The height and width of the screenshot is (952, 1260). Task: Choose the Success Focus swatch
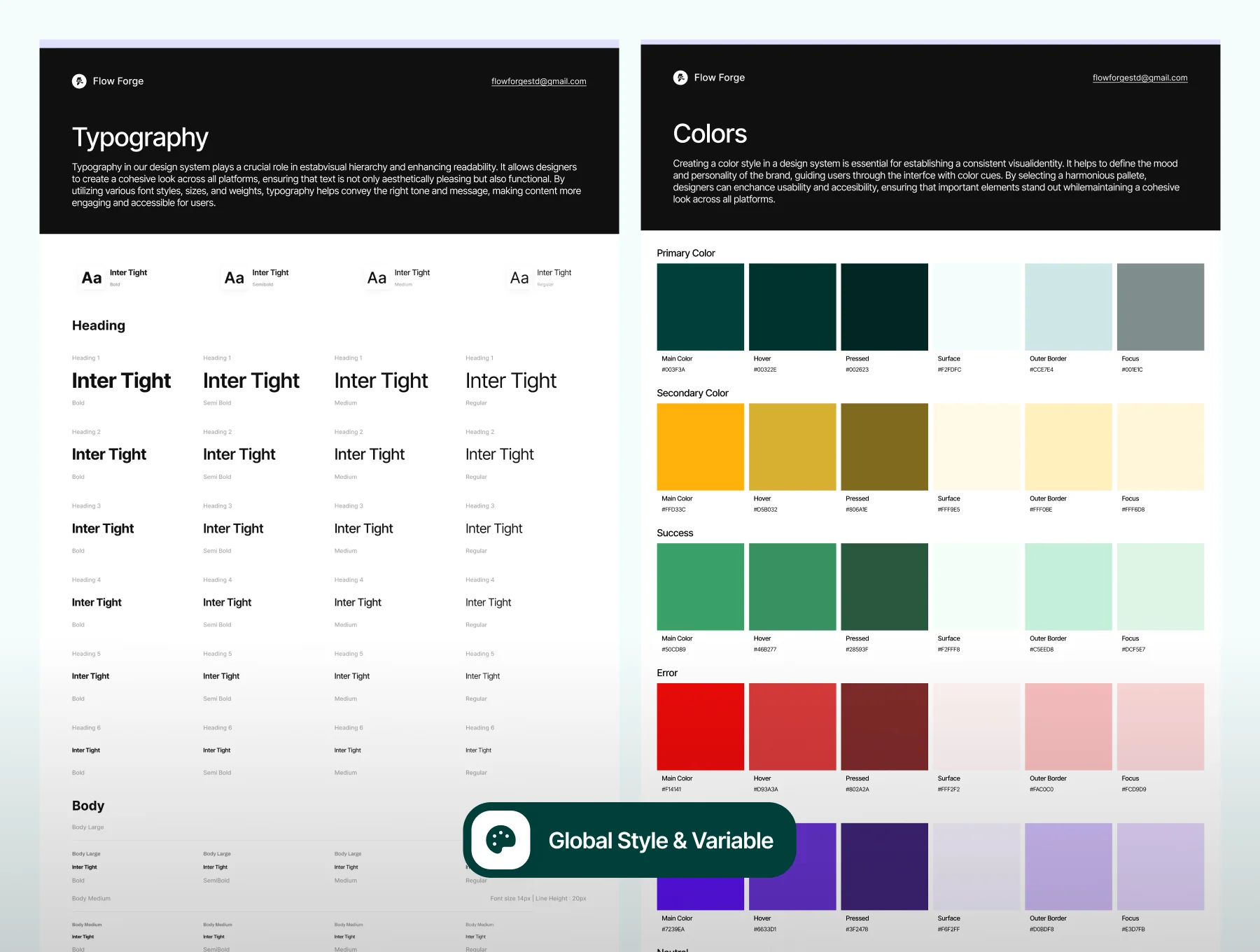1161,587
